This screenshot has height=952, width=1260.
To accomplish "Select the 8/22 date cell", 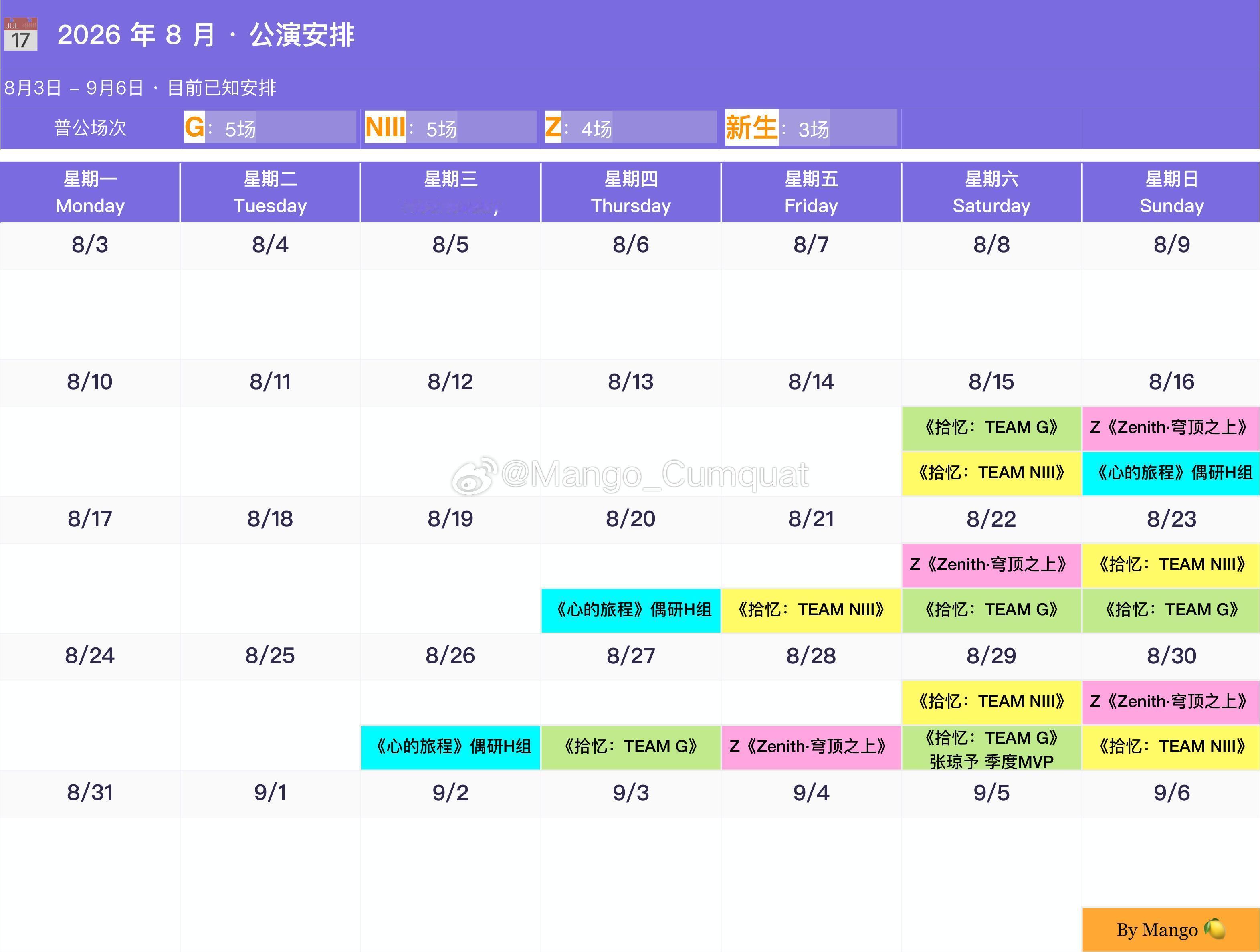I will (991, 519).
